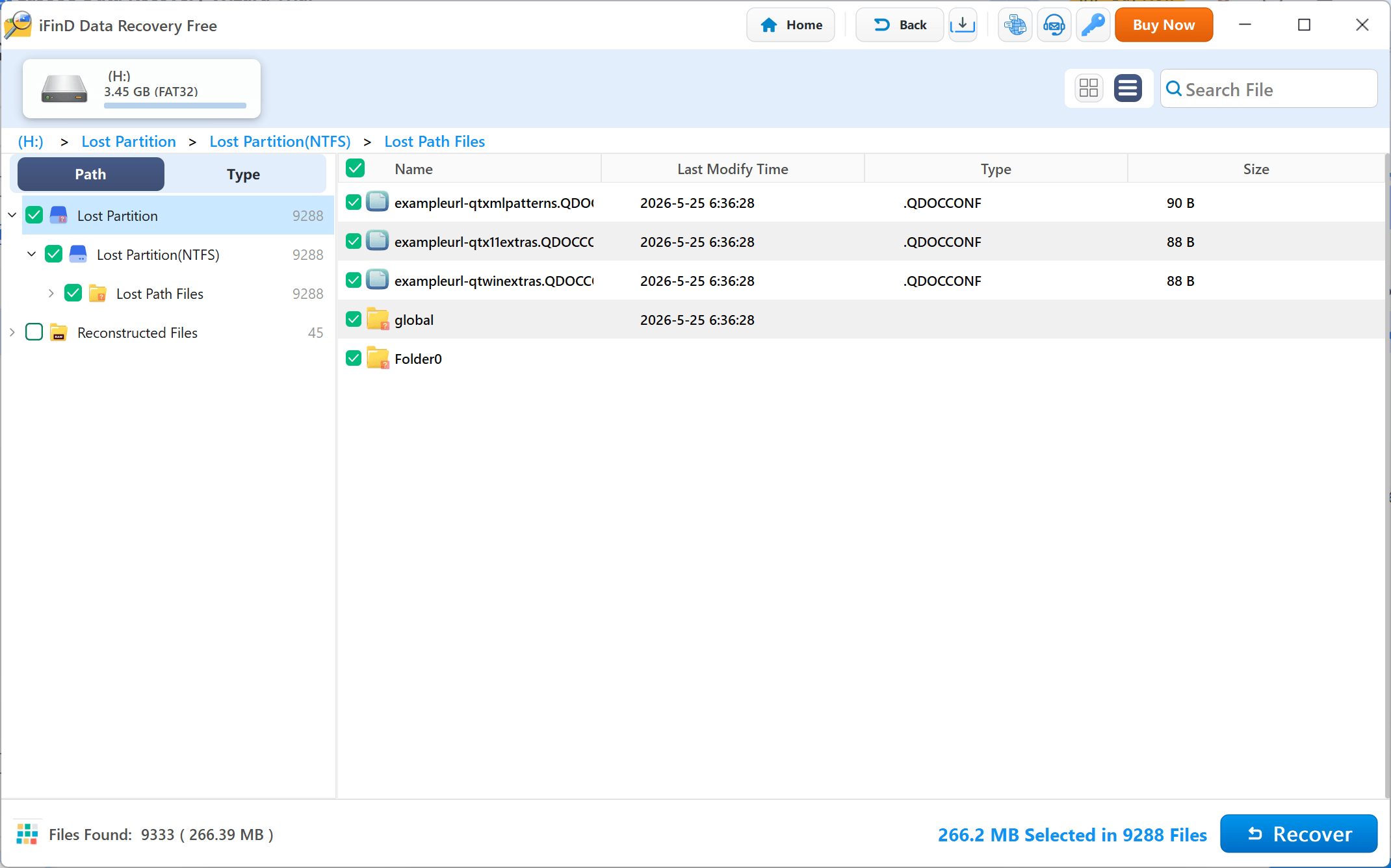Click the Home button
Viewport: 1391px width, 868px height.
pyautogui.click(x=790, y=25)
